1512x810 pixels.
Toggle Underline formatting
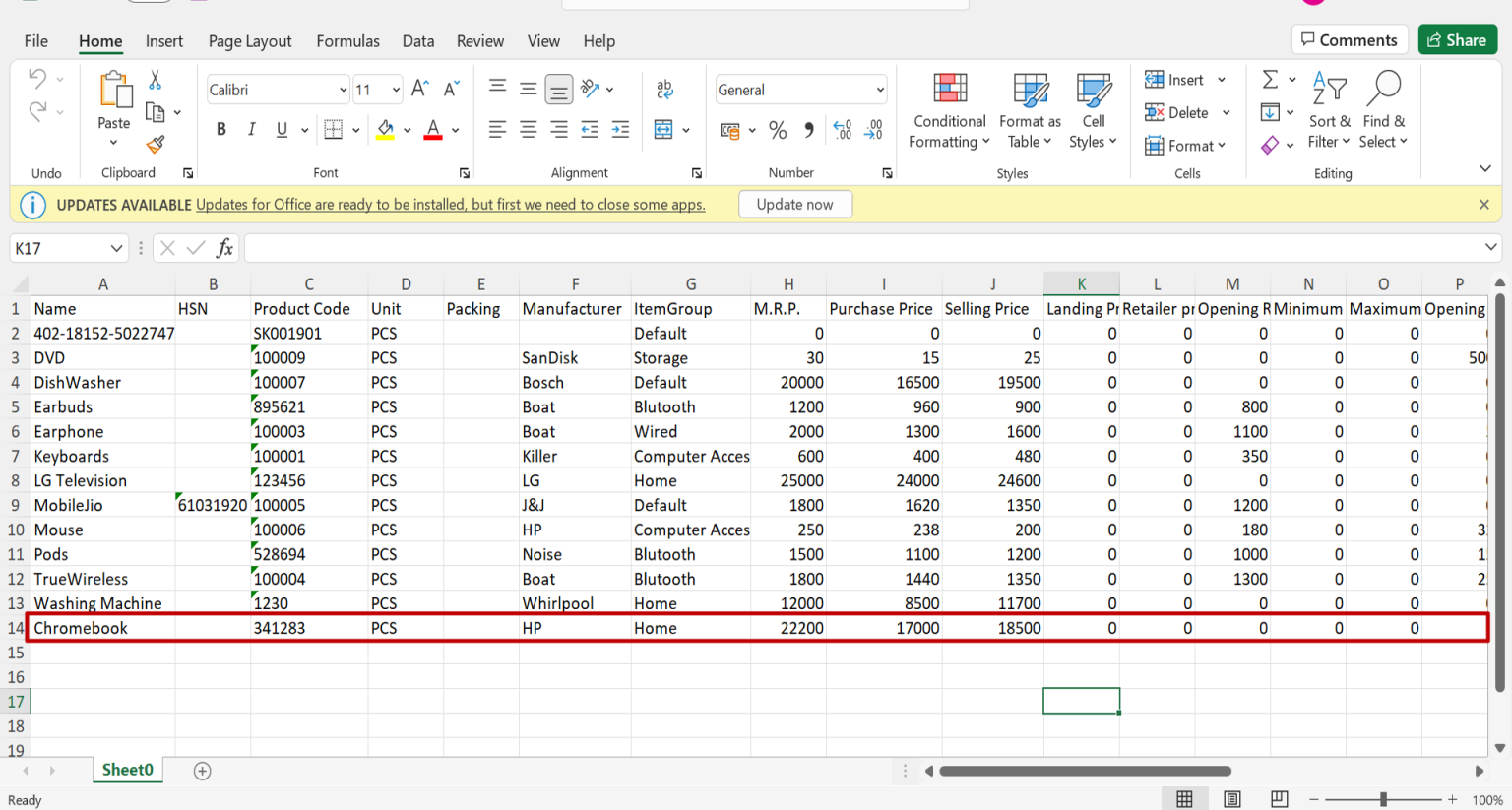tap(282, 129)
